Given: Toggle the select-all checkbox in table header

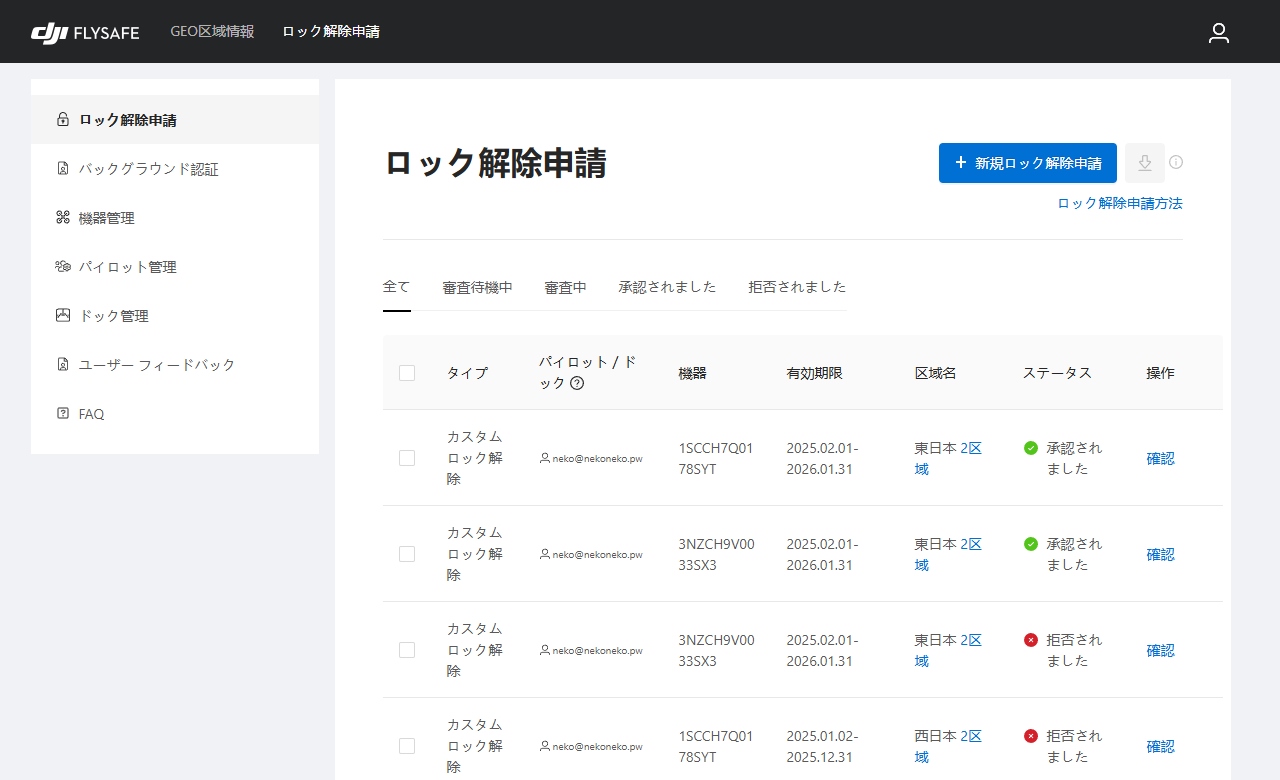Looking at the screenshot, I should [407, 373].
